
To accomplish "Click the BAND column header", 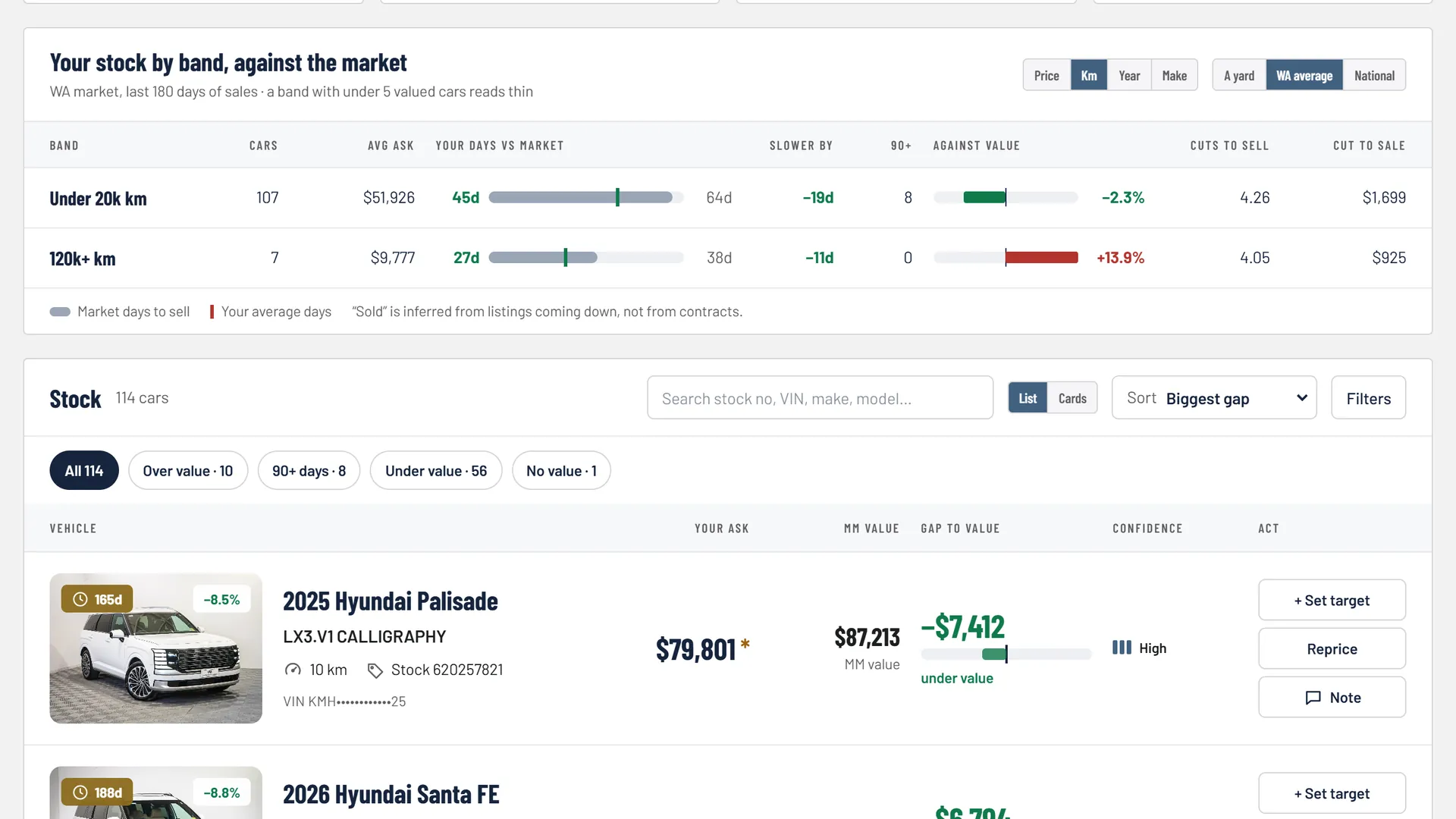I will [x=64, y=146].
